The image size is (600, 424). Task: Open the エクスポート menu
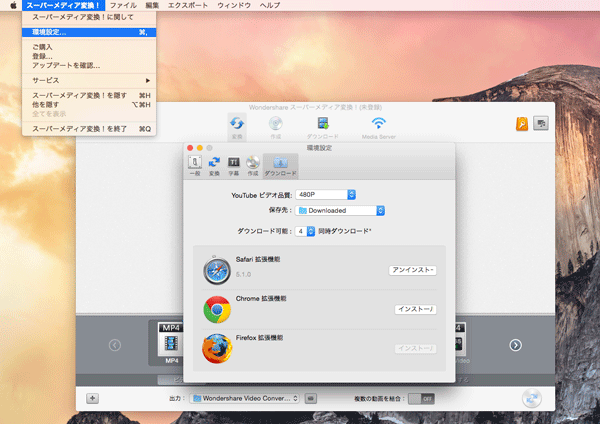pyautogui.click(x=188, y=5)
